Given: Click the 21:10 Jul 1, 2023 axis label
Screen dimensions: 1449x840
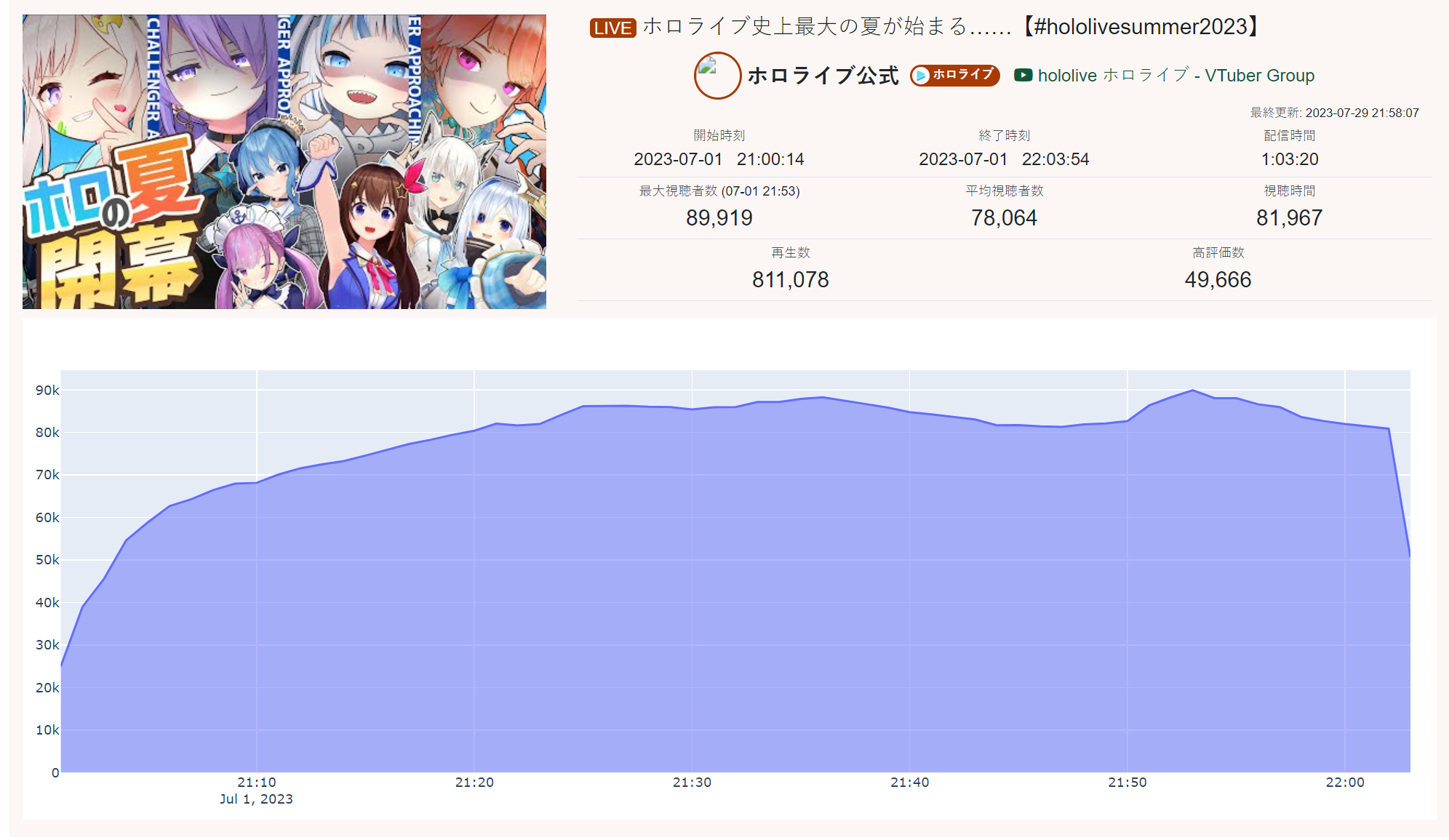Looking at the screenshot, I should [x=257, y=791].
